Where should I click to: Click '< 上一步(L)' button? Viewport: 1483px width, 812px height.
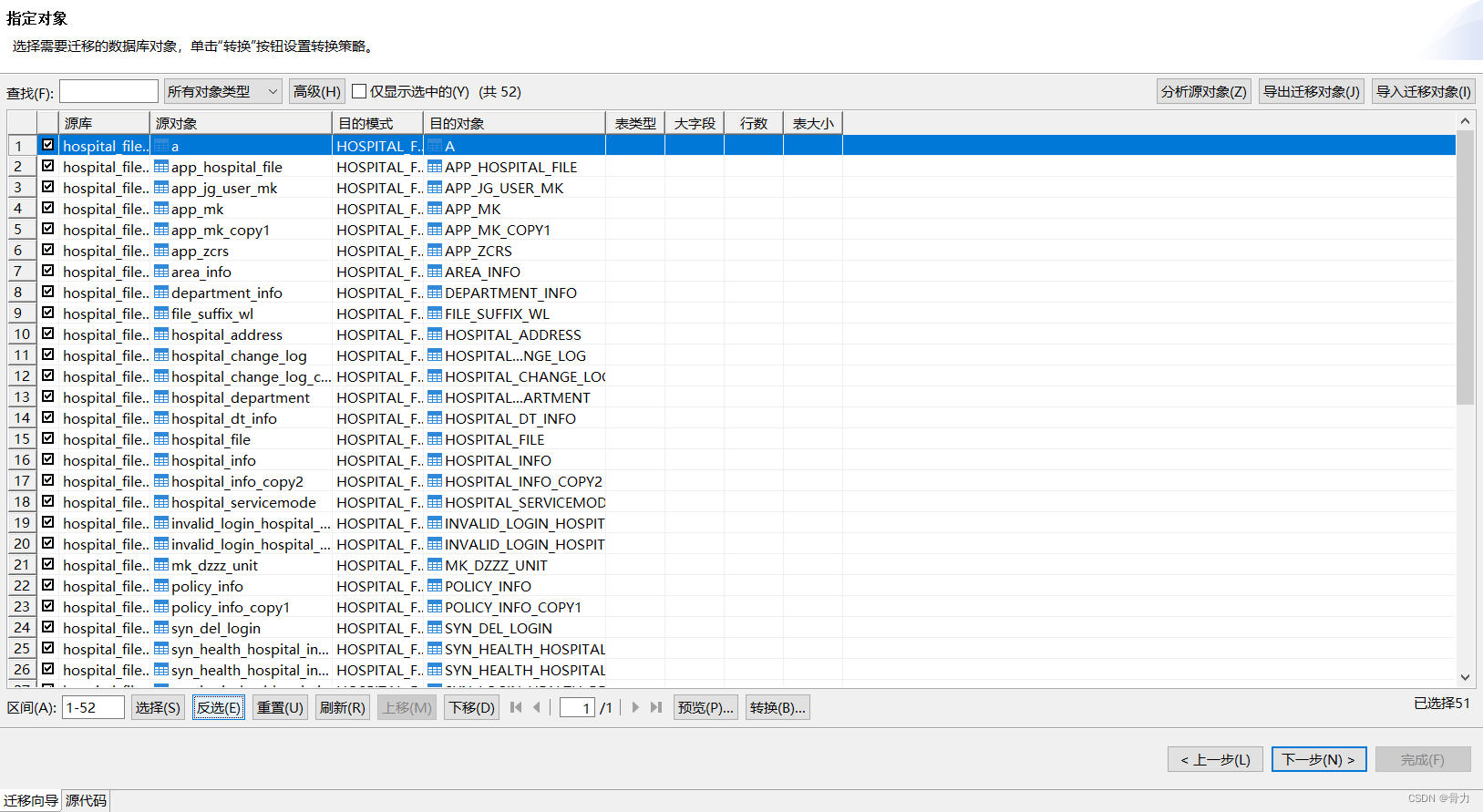point(1215,759)
